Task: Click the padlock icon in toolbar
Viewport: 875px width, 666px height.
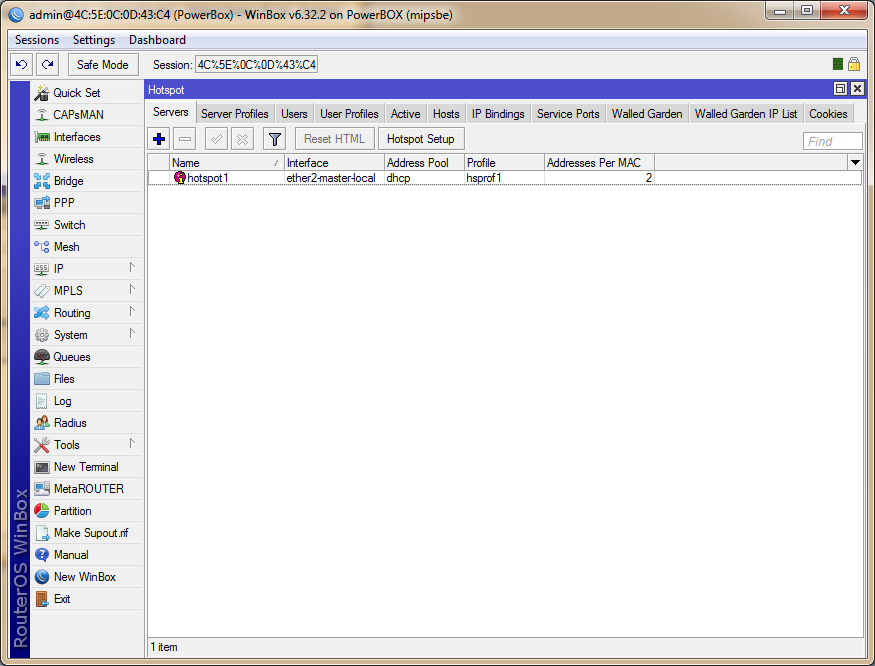Action: [x=854, y=65]
